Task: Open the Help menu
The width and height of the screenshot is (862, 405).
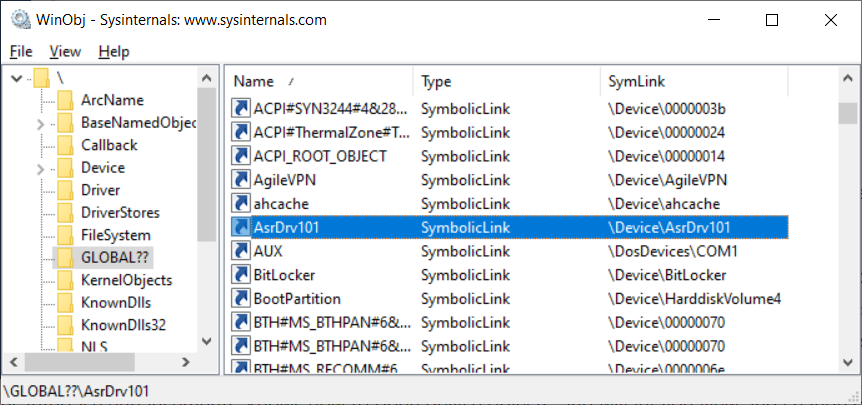Action: [x=114, y=51]
